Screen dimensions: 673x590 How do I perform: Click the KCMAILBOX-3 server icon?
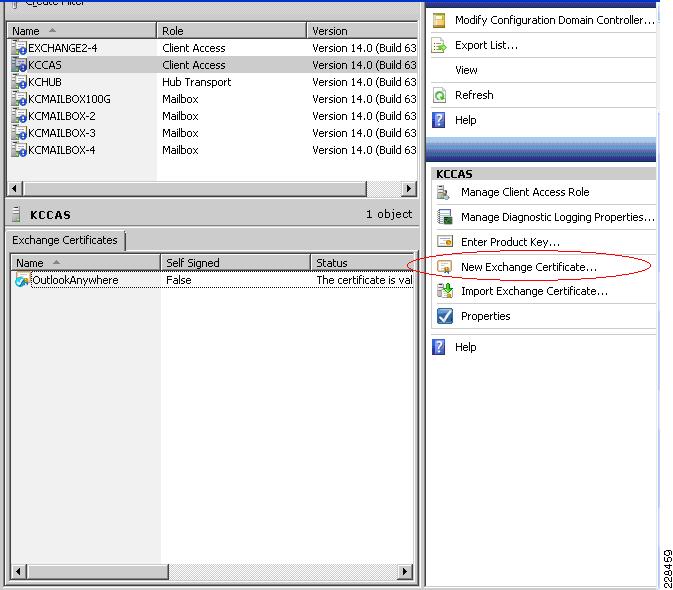(x=19, y=133)
